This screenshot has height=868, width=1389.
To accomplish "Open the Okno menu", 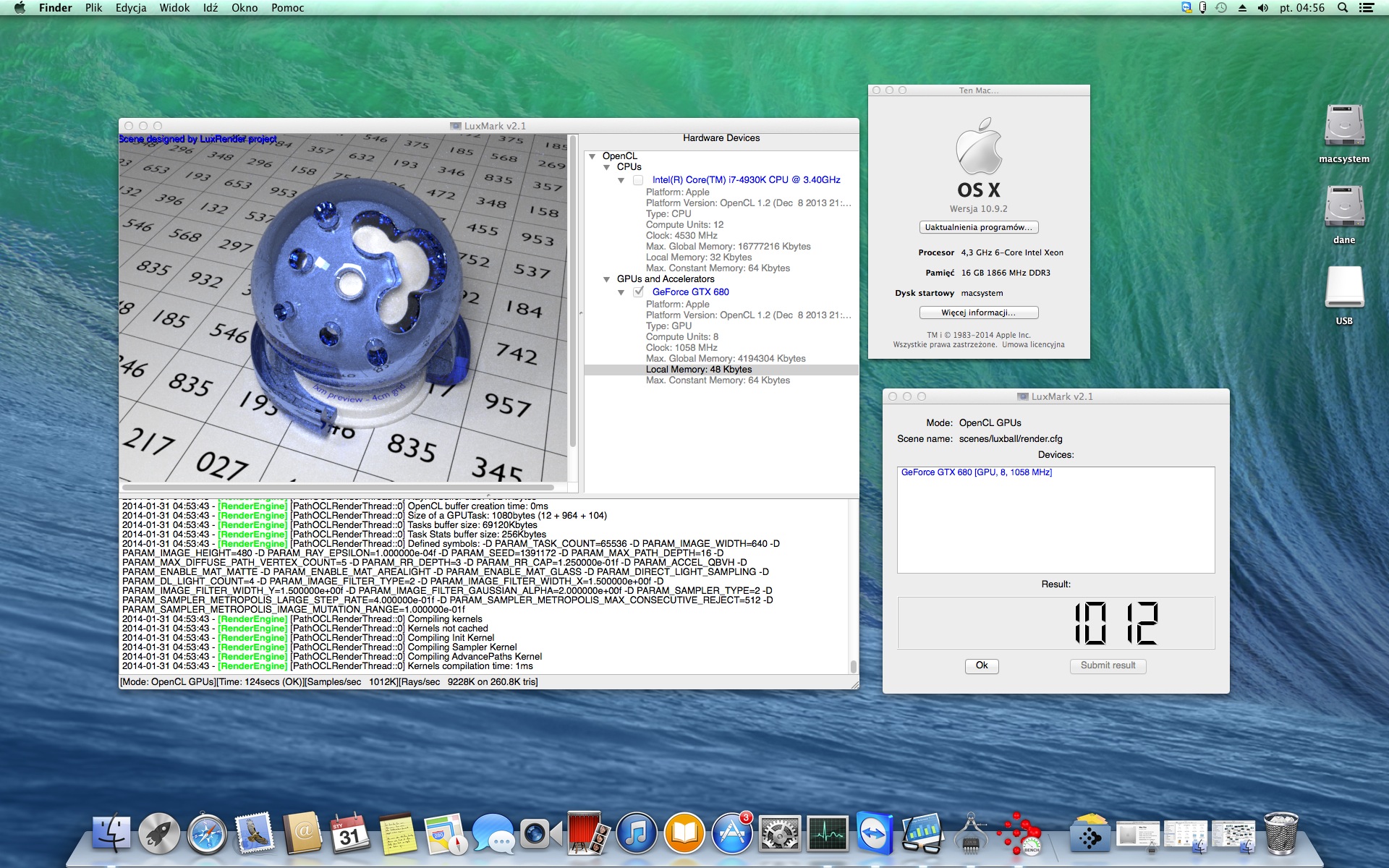I will point(245,8).
